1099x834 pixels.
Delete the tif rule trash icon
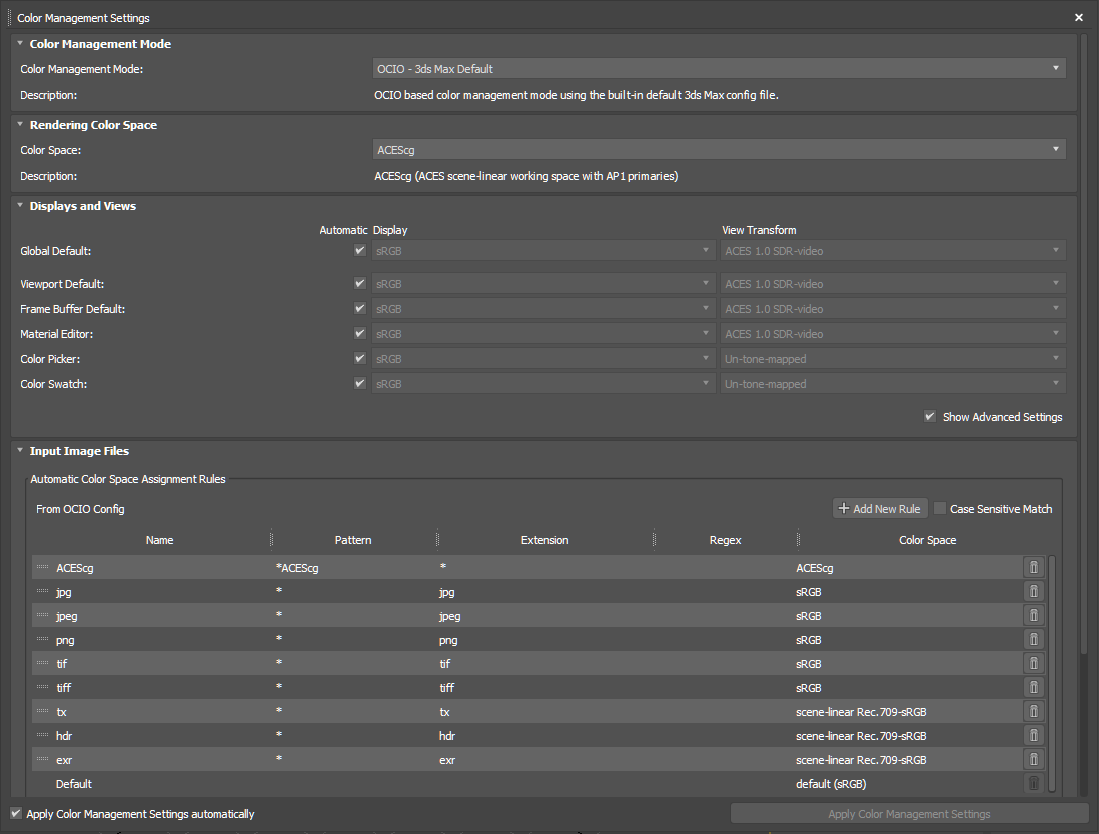1033,663
